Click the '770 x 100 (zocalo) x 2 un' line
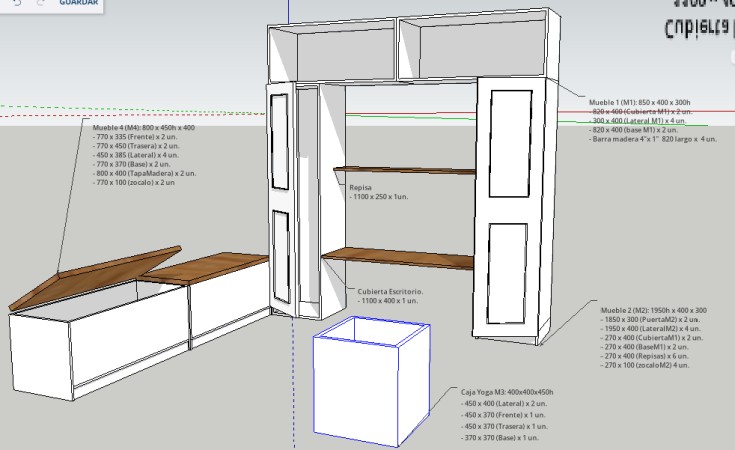 (134, 182)
